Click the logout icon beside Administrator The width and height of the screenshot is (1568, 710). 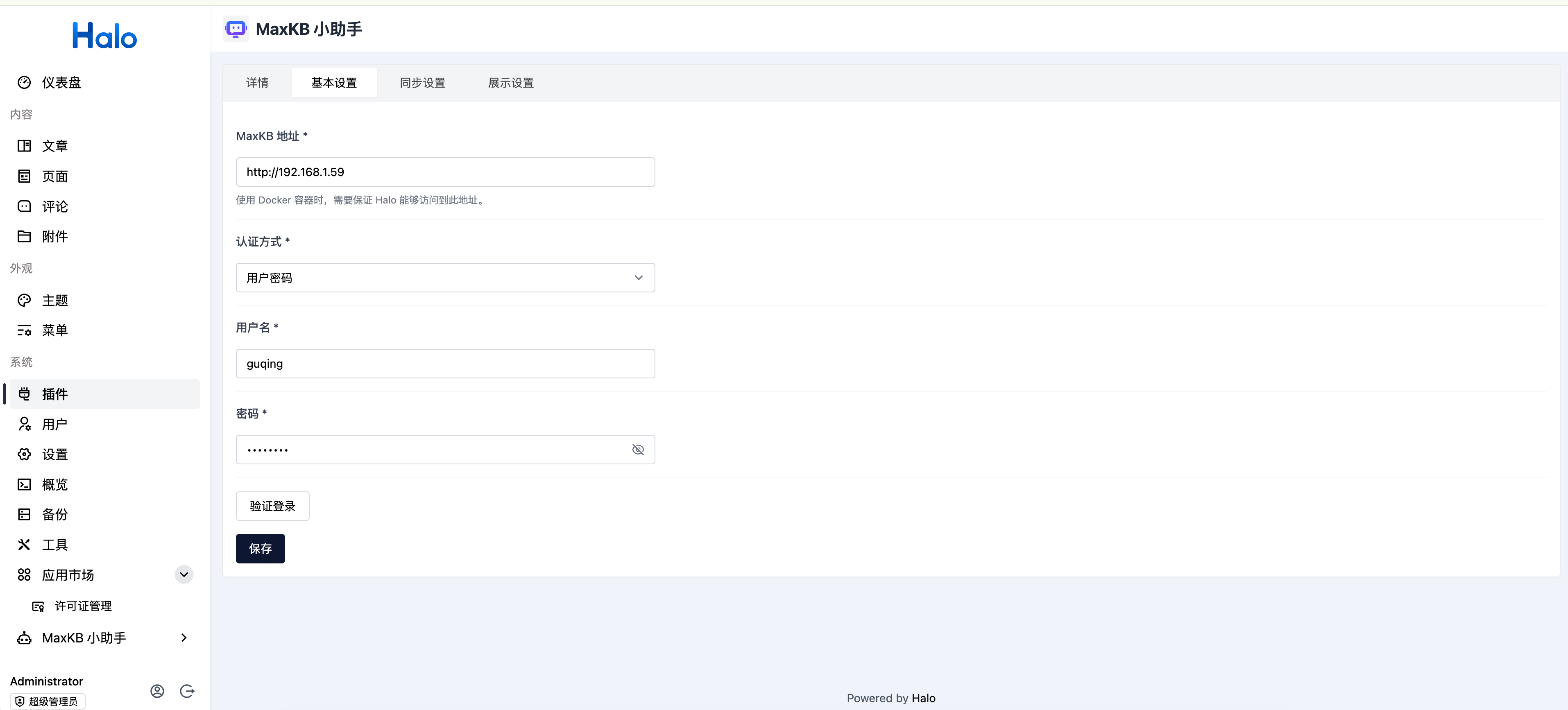(187, 691)
